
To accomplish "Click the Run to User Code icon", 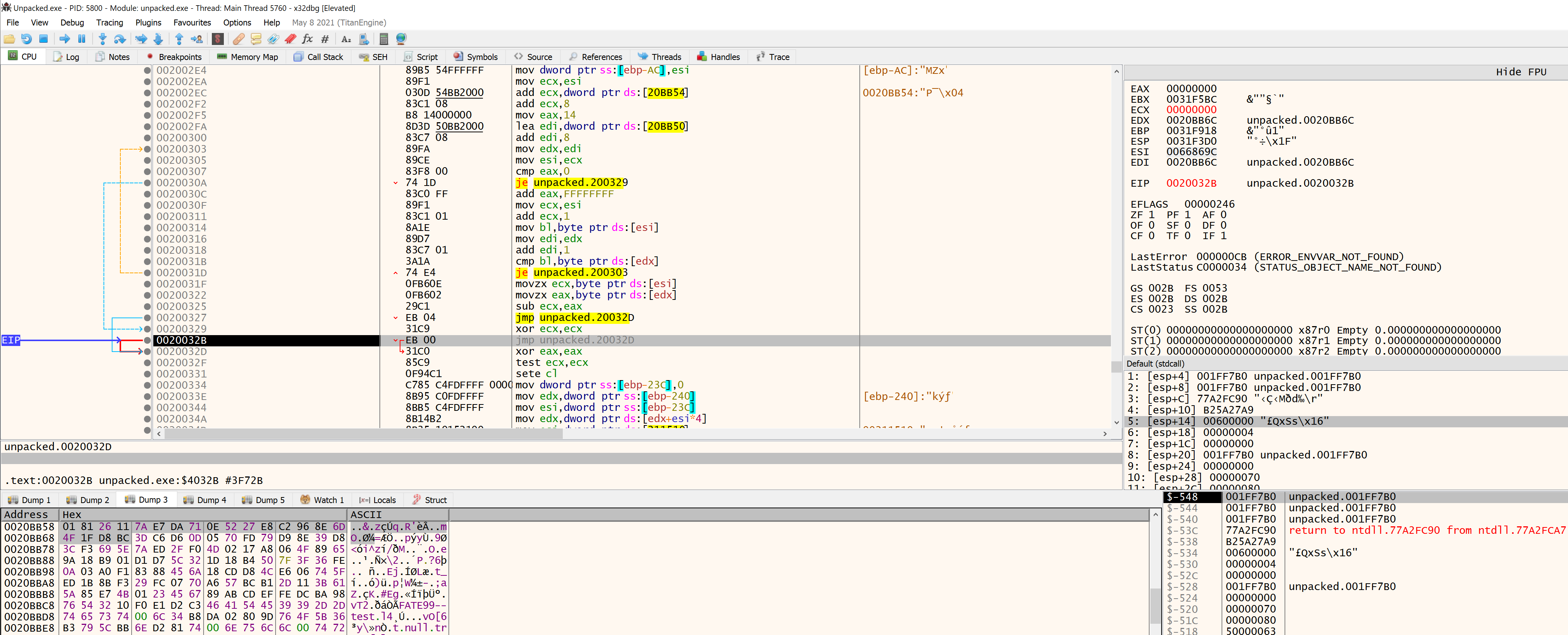I will (196, 39).
